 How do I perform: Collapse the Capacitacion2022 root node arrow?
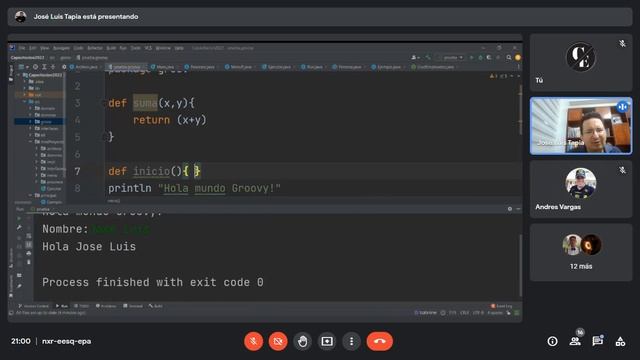[19, 75]
